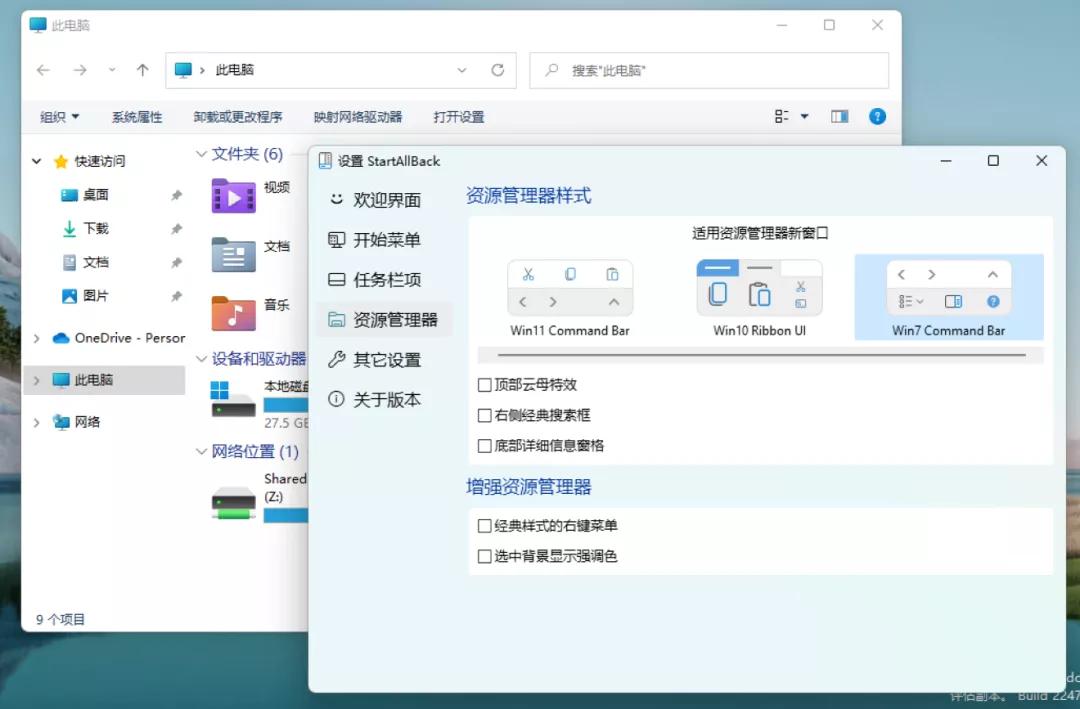
Task: Click the preview pane icon in Explorer toolbar
Action: [x=839, y=116]
